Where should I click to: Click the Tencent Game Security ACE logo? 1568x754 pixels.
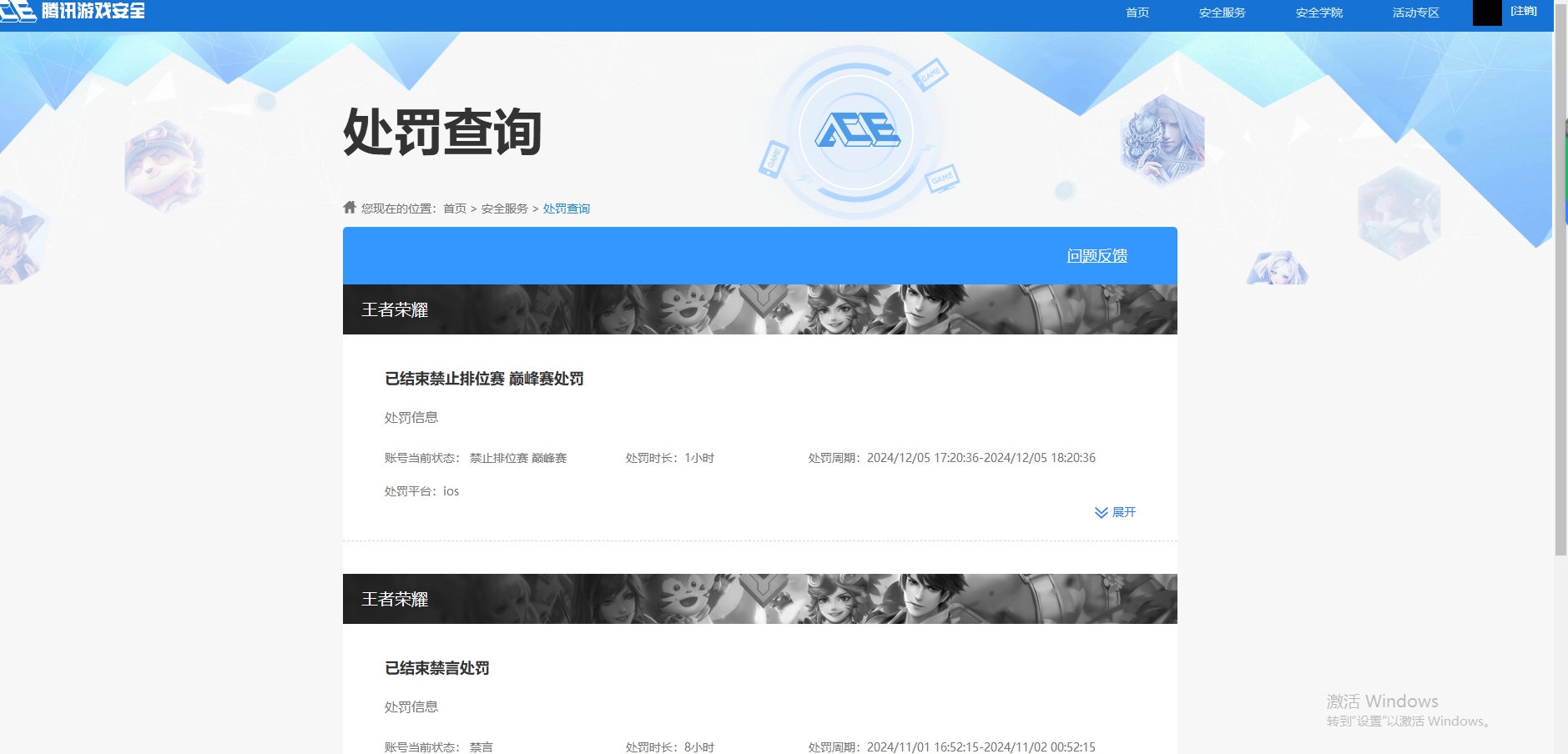click(x=73, y=11)
